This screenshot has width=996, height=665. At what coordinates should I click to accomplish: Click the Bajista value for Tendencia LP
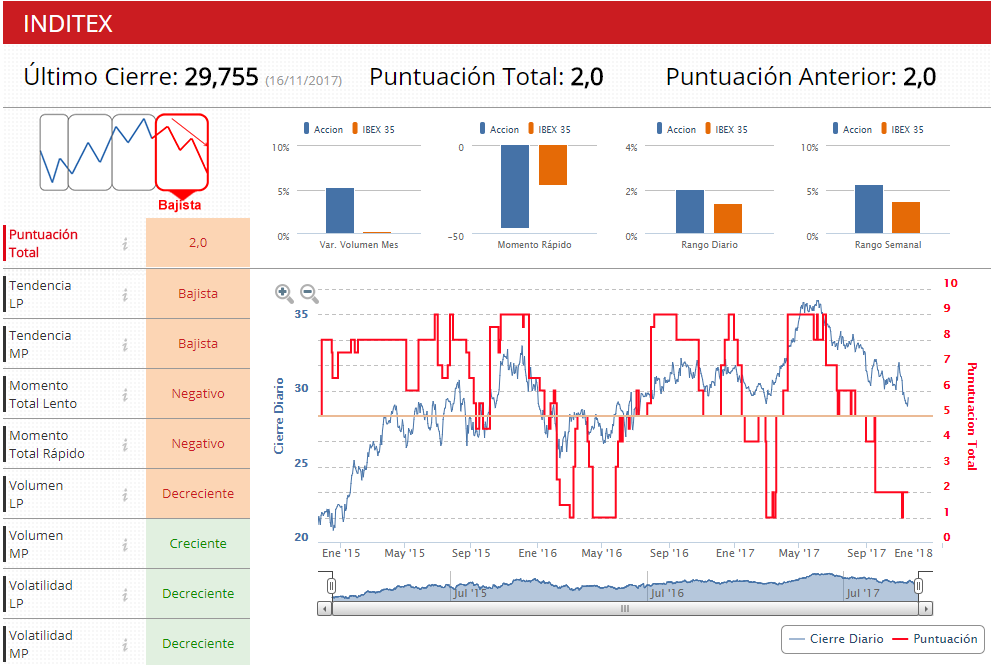198,293
